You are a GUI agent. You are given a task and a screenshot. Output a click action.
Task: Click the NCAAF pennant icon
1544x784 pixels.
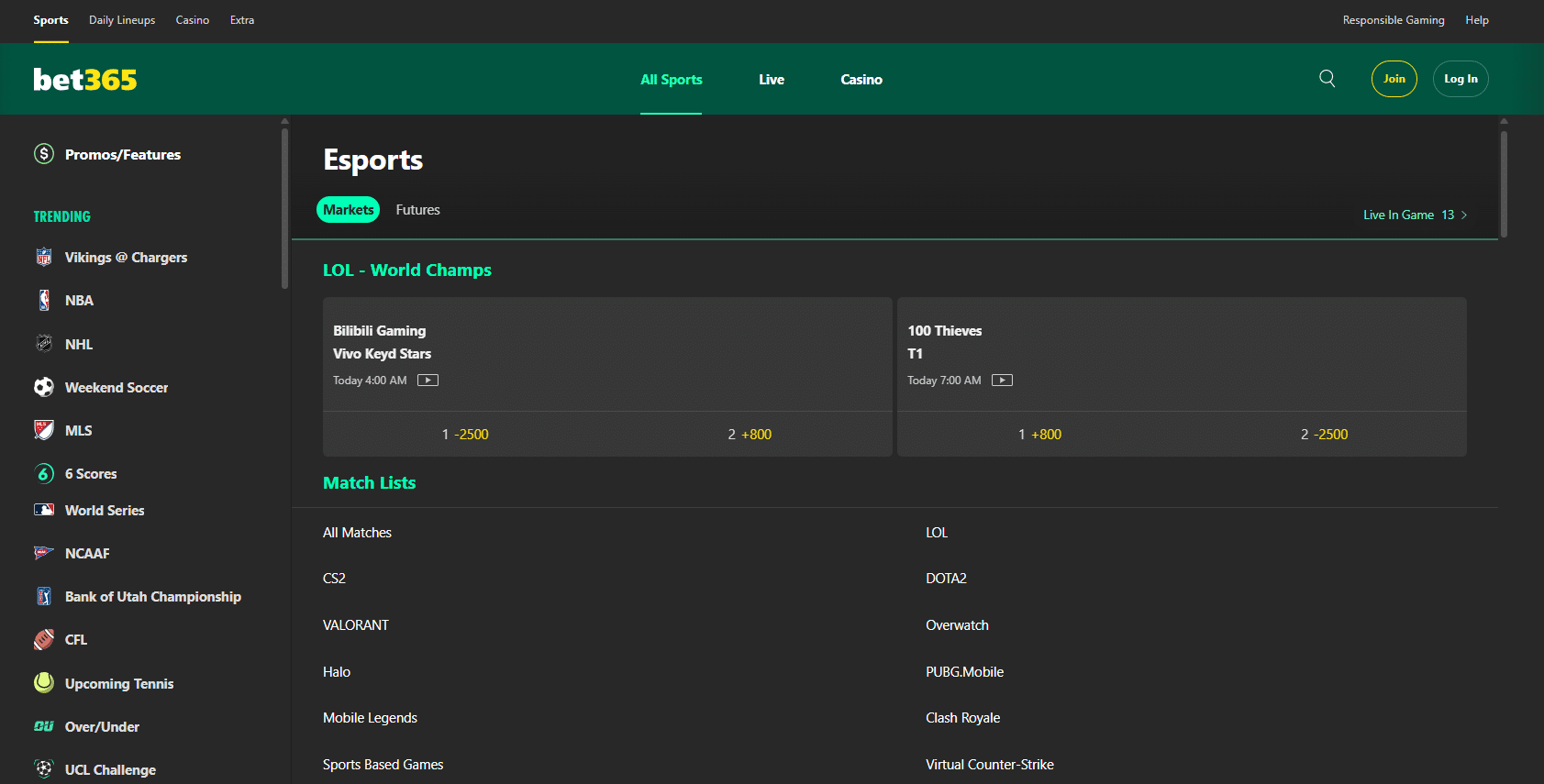pos(44,553)
